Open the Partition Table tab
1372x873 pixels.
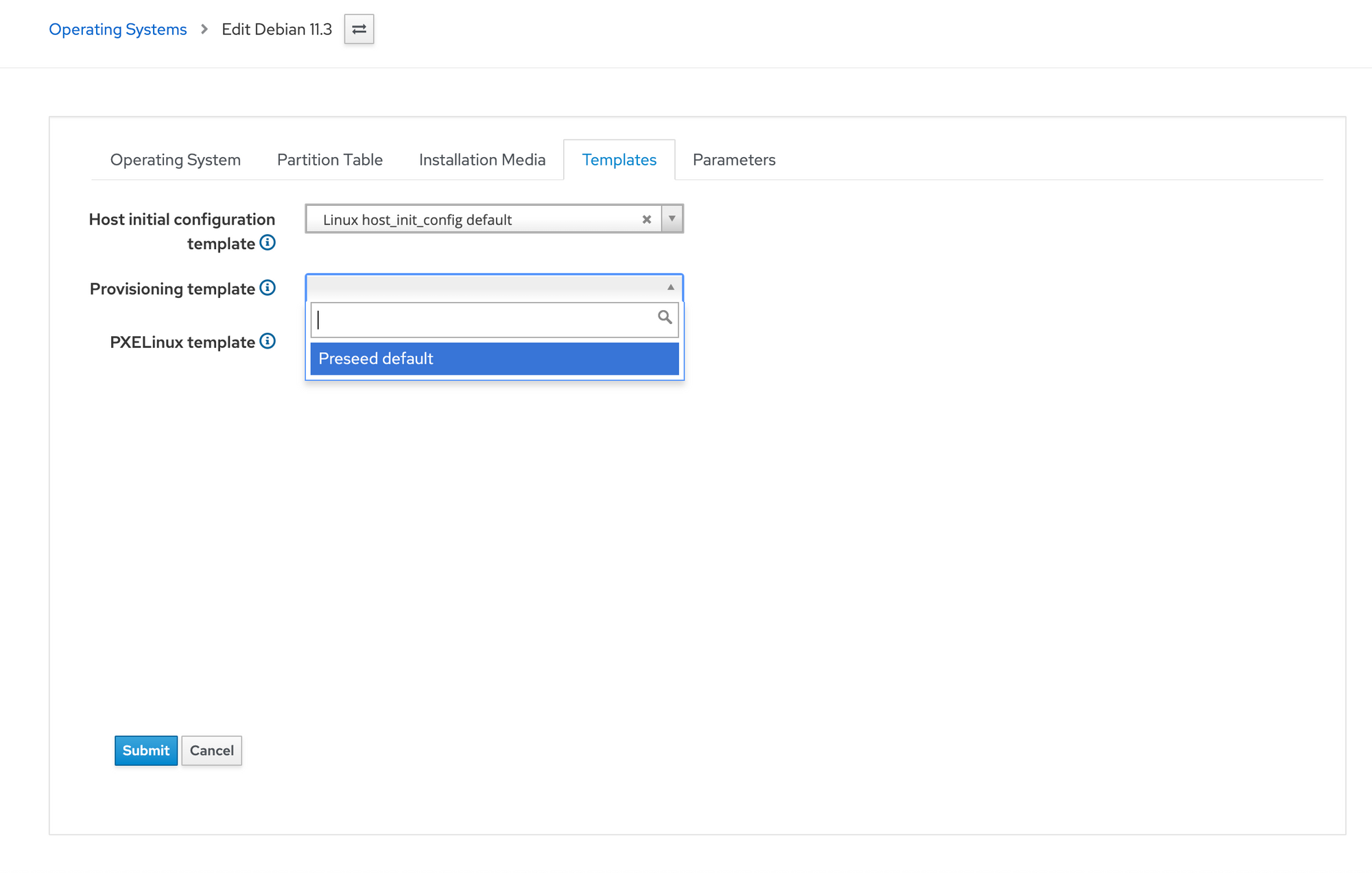[x=329, y=160]
